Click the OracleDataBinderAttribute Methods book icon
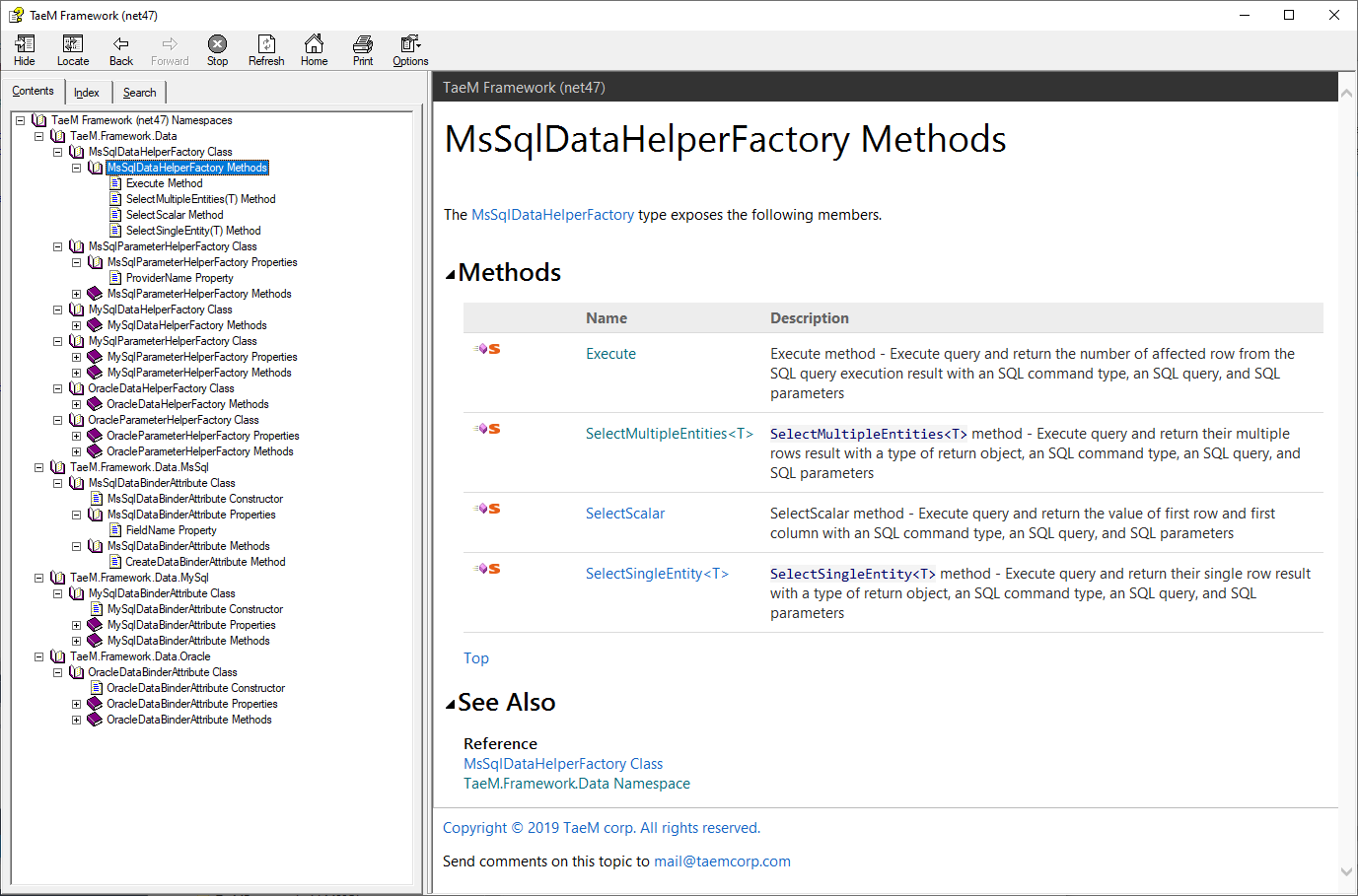 pyautogui.click(x=95, y=720)
